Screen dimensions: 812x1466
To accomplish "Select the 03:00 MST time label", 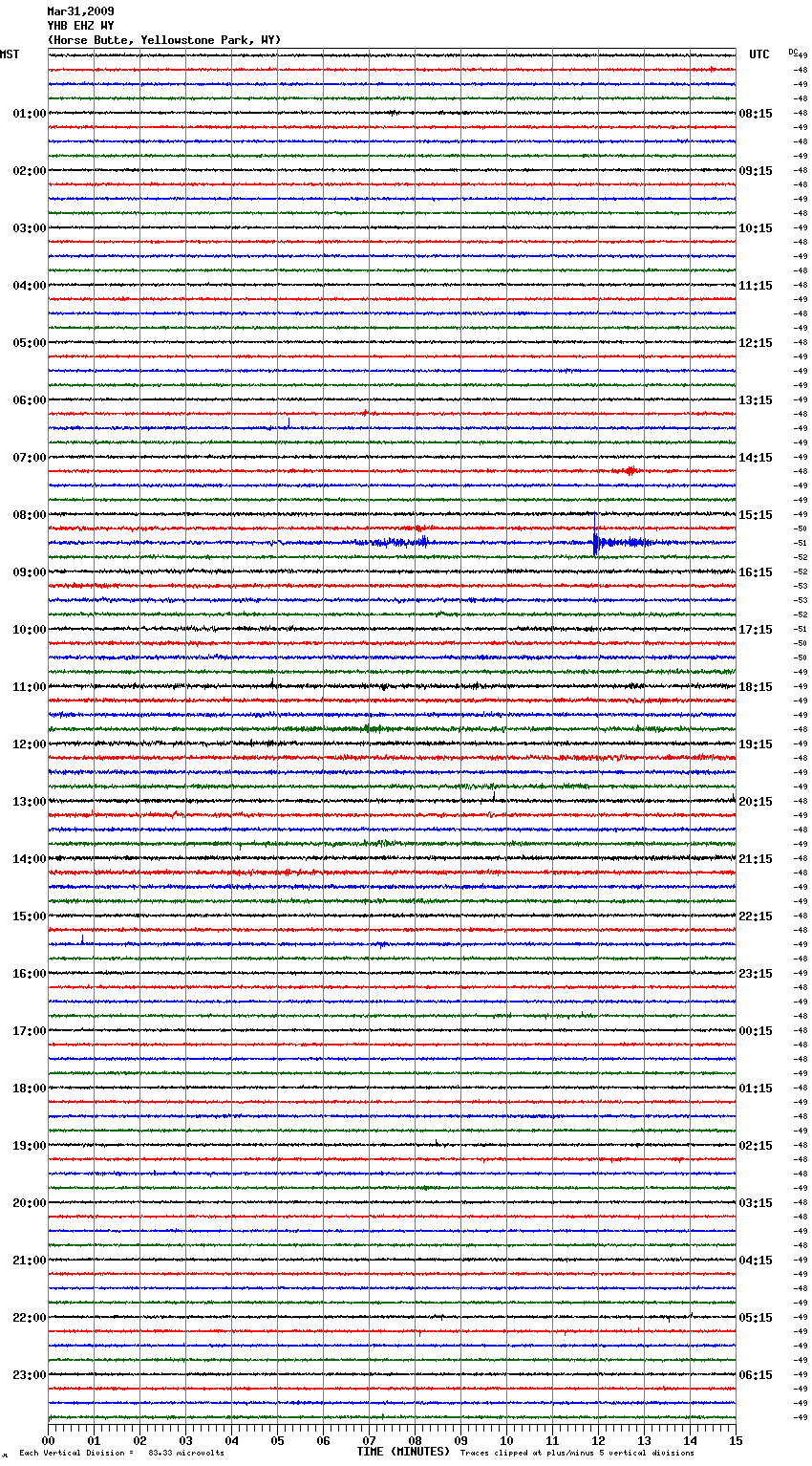I will pyautogui.click(x=30, y=228).
